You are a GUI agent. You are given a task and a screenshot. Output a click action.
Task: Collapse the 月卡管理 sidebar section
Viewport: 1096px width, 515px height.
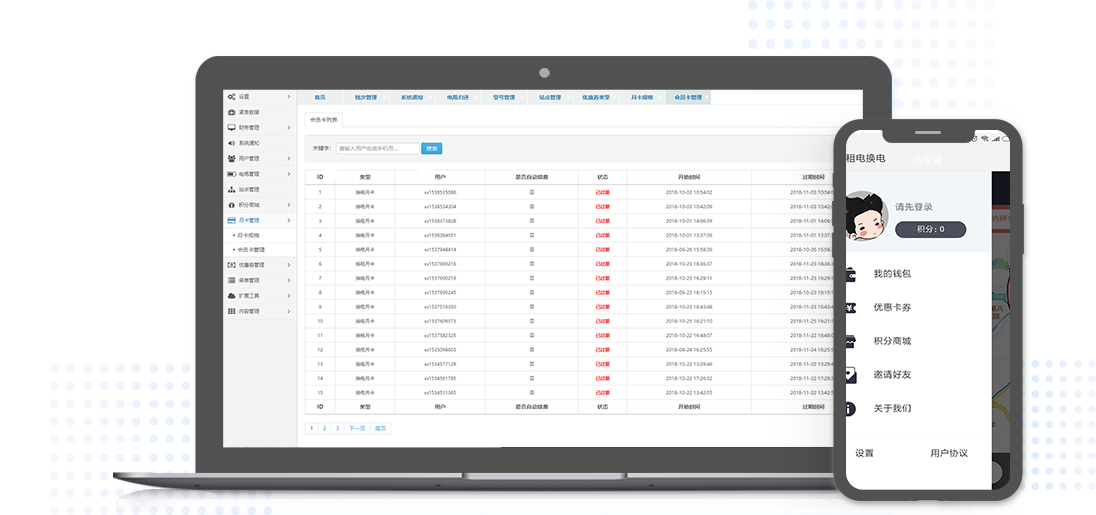289,220
